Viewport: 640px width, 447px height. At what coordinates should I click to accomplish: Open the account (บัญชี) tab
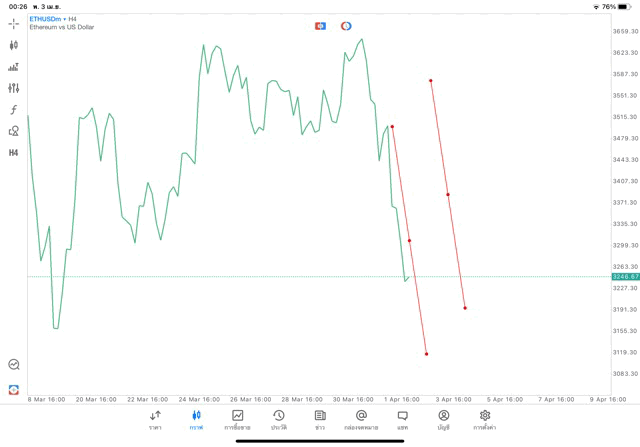click(x=443, y=420)
